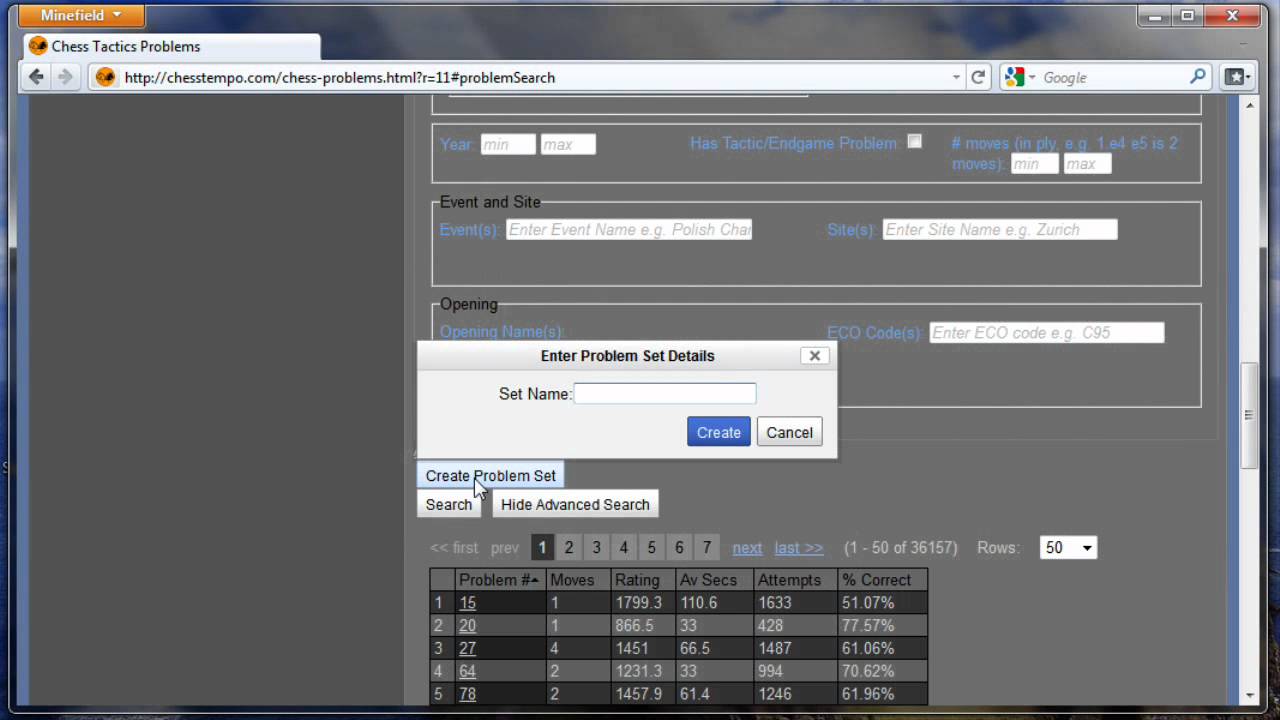Screen dimensions: 1280x720
Task: Click attempts value 1487
Action: (775, 648)
